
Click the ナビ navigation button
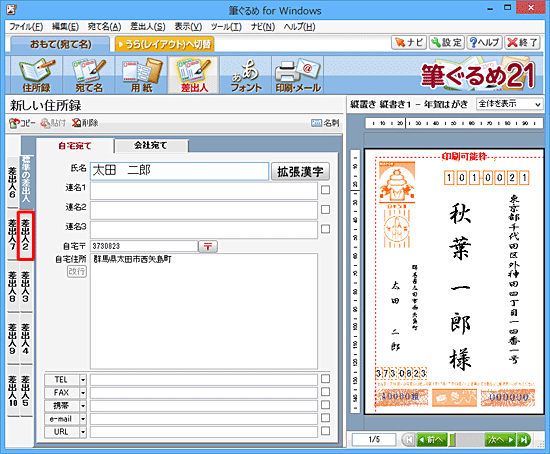(x=409, y=42)
